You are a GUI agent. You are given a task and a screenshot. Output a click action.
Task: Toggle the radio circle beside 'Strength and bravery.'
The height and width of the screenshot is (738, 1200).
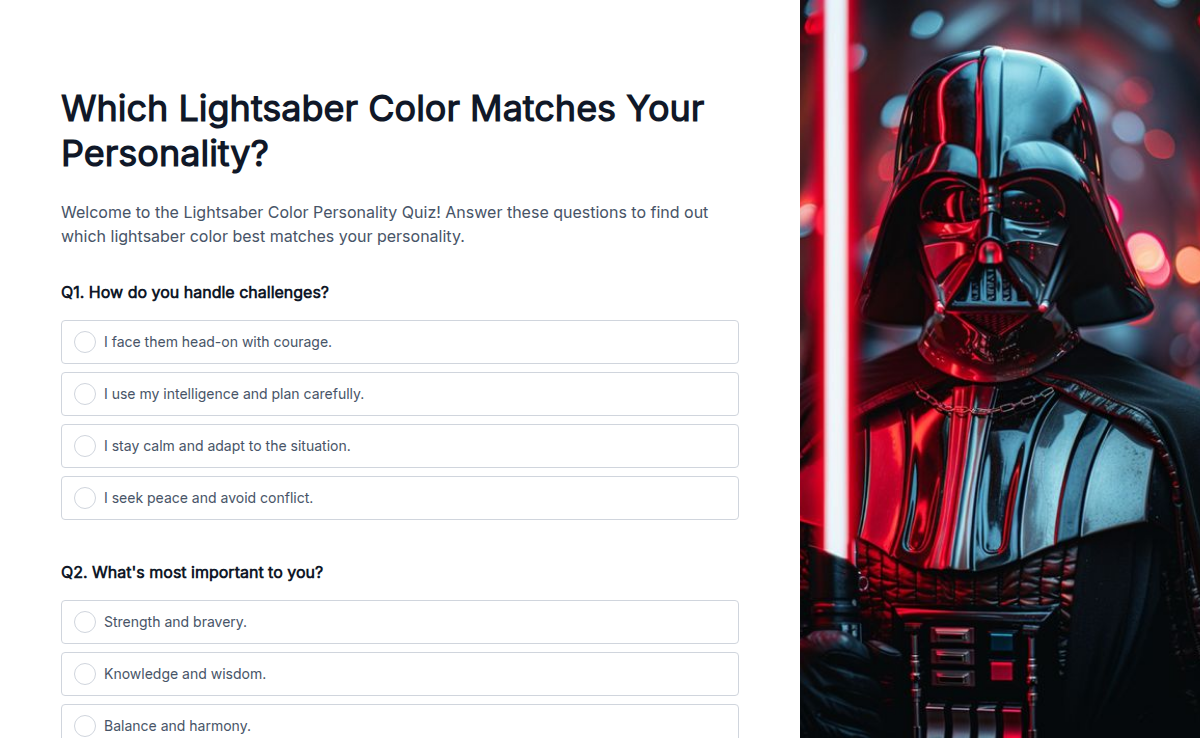tap(85, 621)
